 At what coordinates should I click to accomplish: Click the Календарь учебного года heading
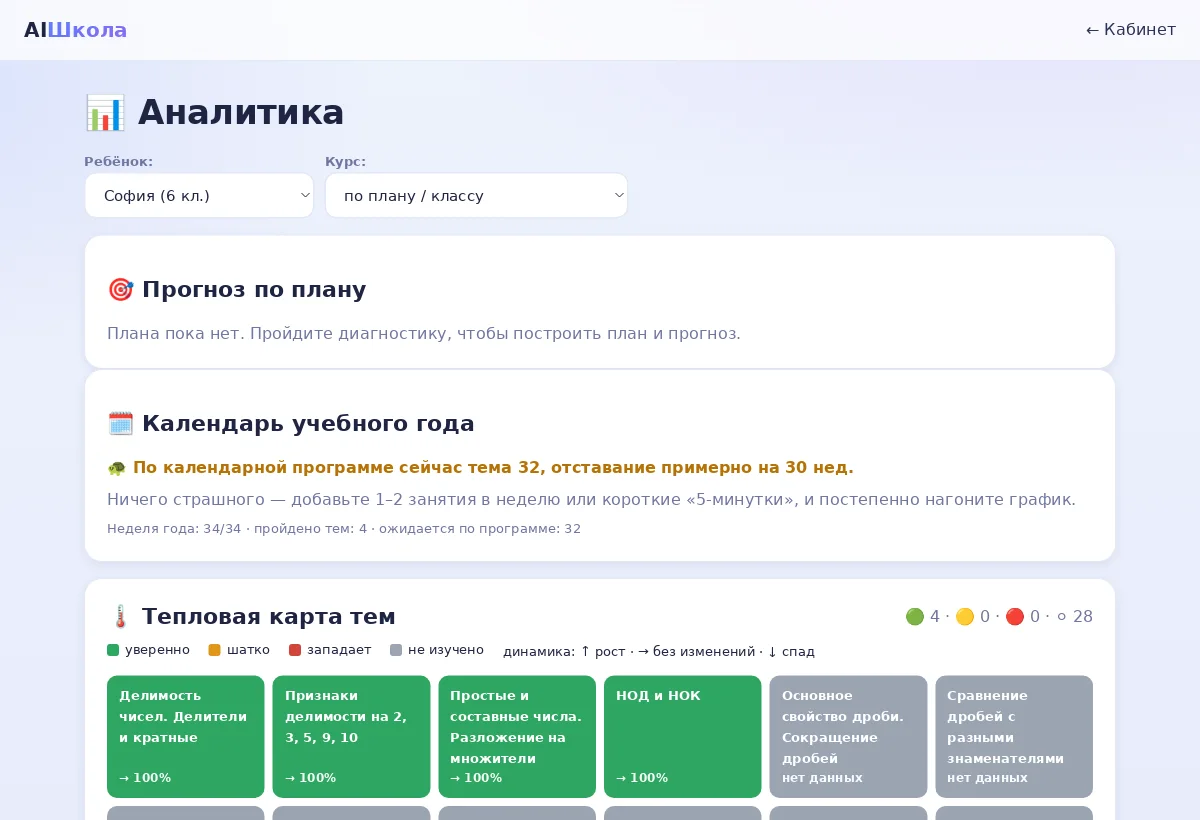coord(308,424)
